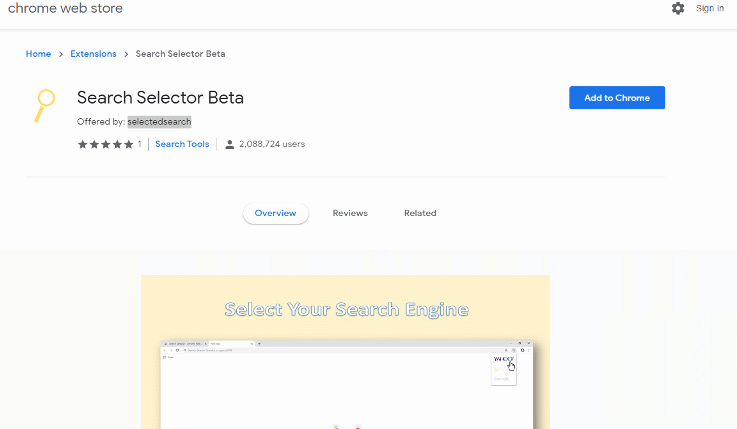Switch to the Related tab

click(420, 213)
